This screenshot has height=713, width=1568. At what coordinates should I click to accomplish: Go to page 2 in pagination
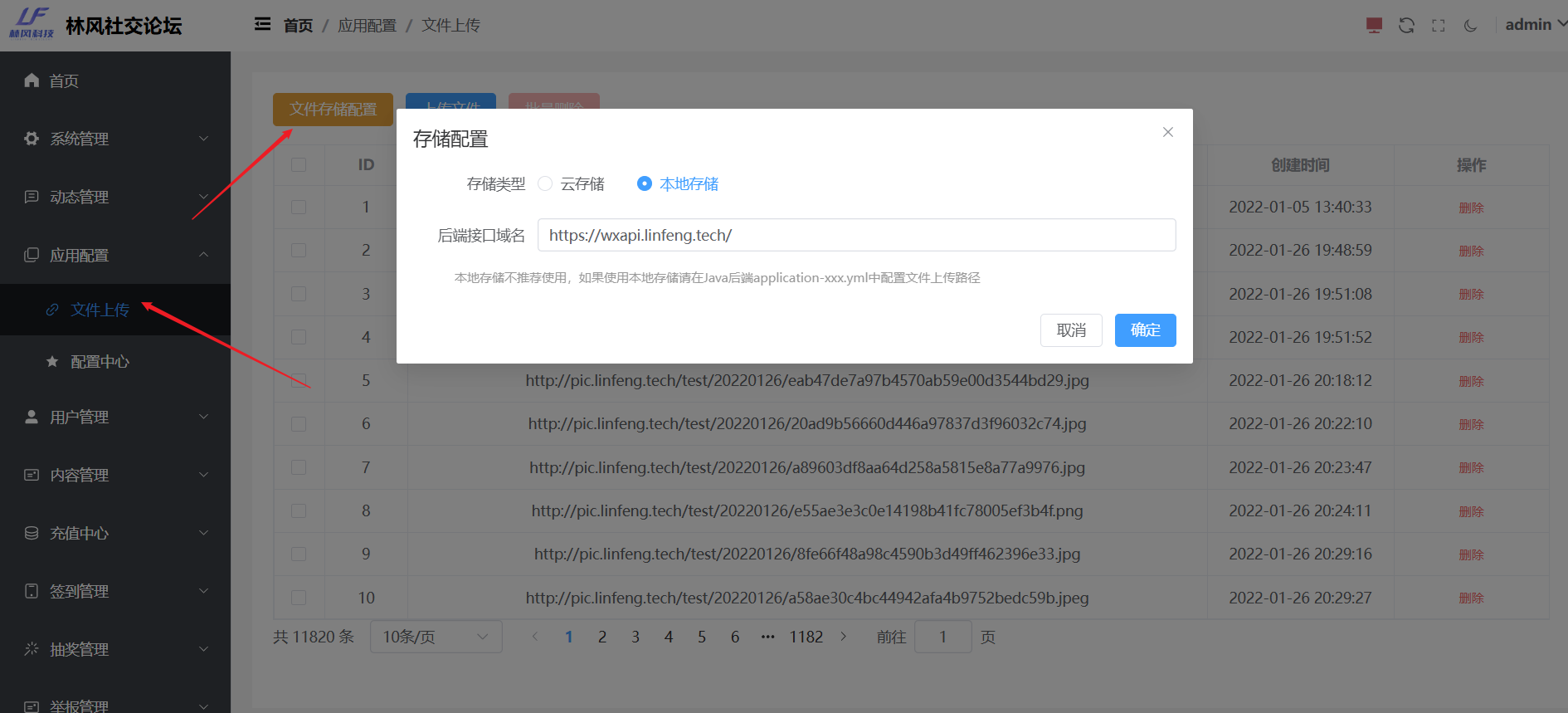(x=602, y=637)
